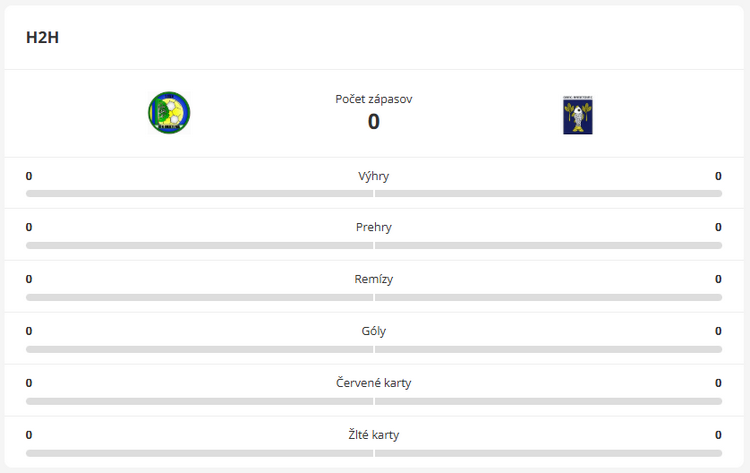
Task: Click the H2H section heading
Action: [43, 38]
